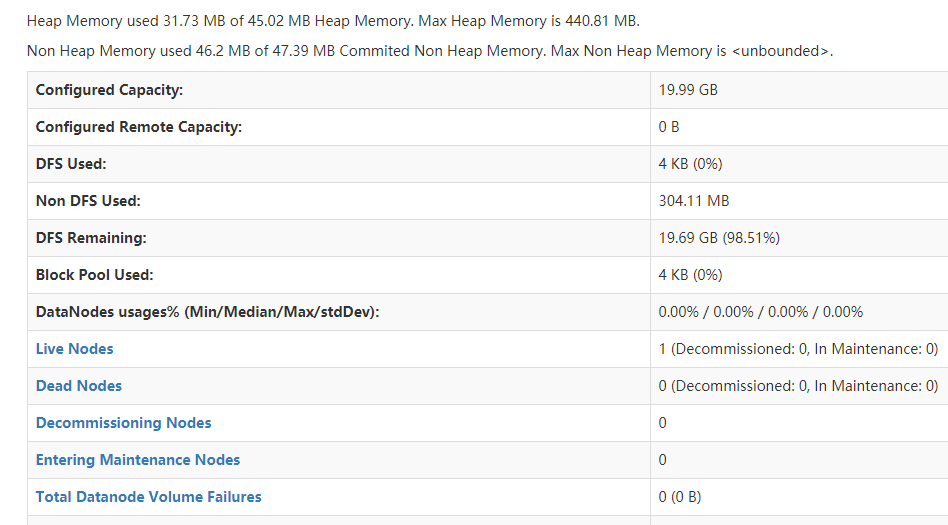Click the Live Nodes count value cell
Screen dimensions: 948x525
[x=798, y=349]
